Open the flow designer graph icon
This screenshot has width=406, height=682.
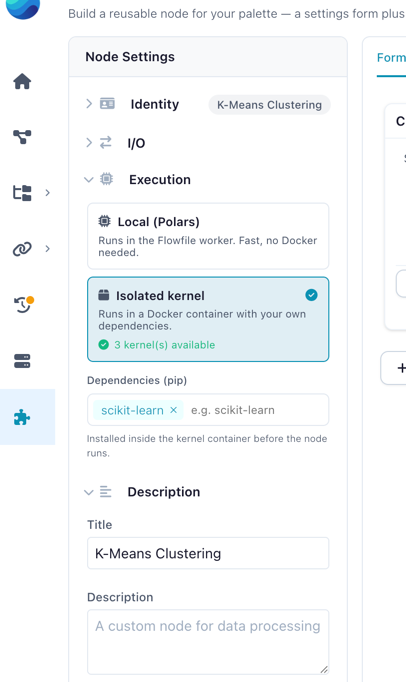coord(22,137)
